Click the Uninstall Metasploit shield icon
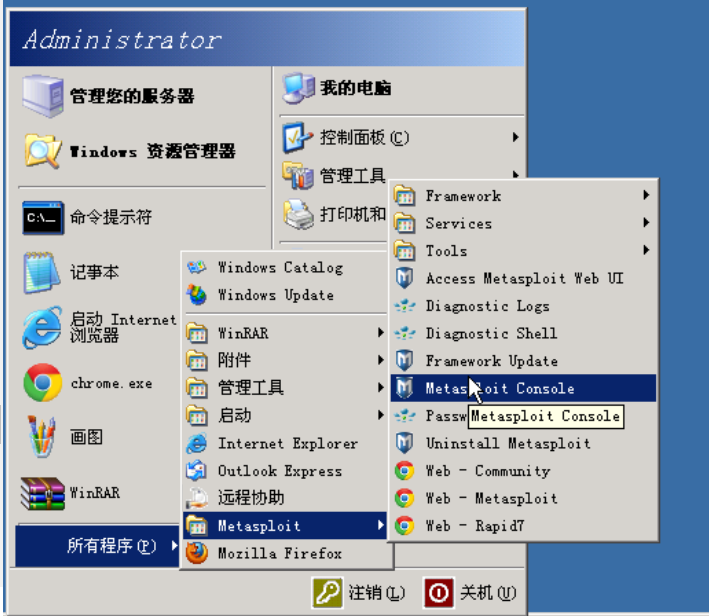This screenshot has width=709, height=616. [x=405, y=443]
